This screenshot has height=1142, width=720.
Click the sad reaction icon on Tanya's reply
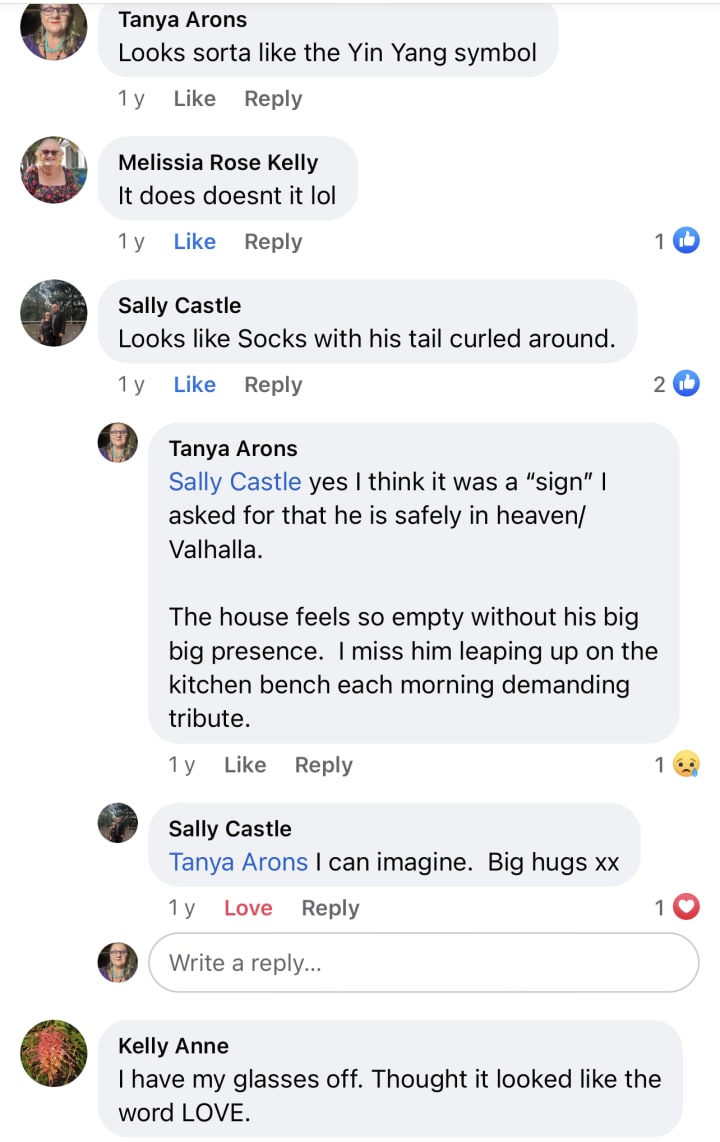pyautogui.click(x=686, y=765)
